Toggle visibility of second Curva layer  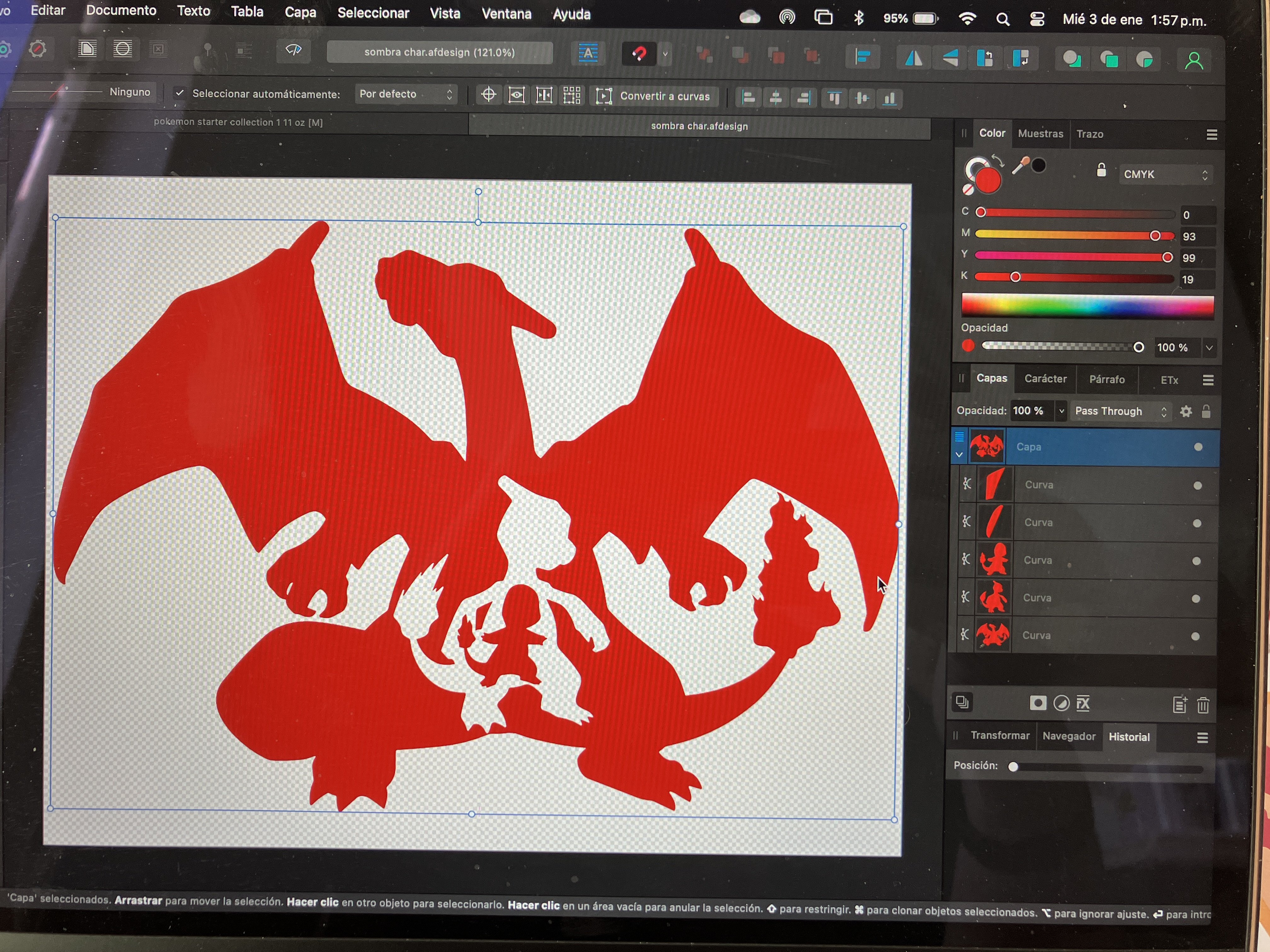(x=1197, y=523)
